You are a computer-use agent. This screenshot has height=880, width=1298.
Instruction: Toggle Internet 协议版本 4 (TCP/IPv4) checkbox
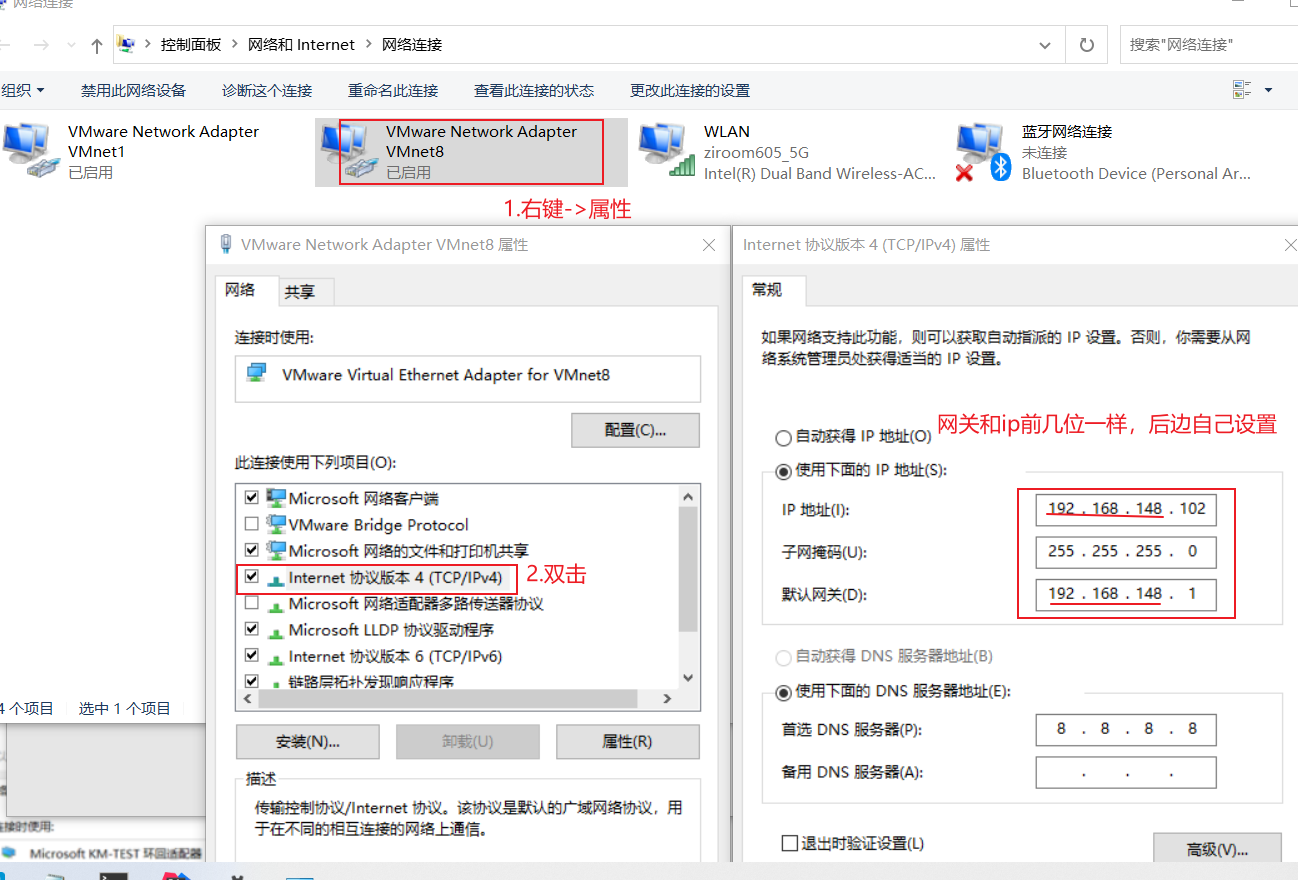pyautogui.click(x=251, y=577)
